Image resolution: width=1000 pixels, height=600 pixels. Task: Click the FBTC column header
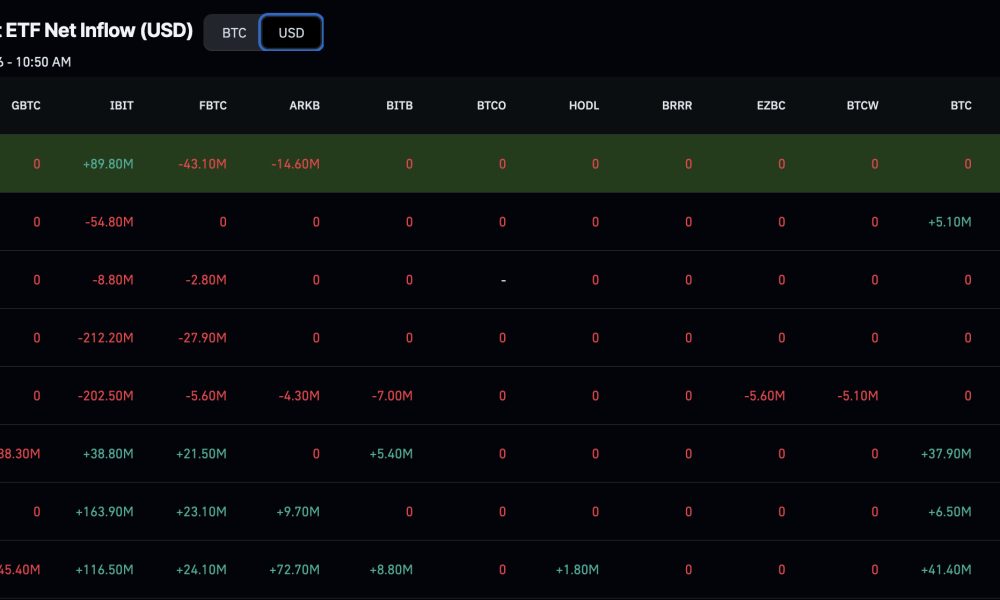(212, 106)
